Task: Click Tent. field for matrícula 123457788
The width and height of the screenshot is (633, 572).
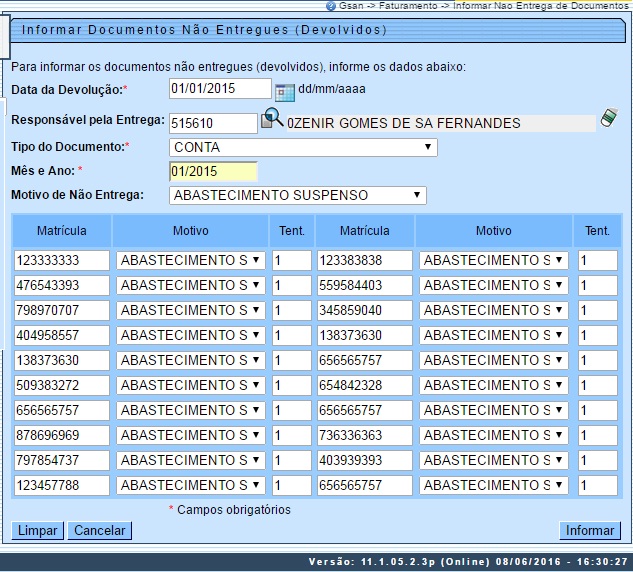Action: [x=291, y=485]
